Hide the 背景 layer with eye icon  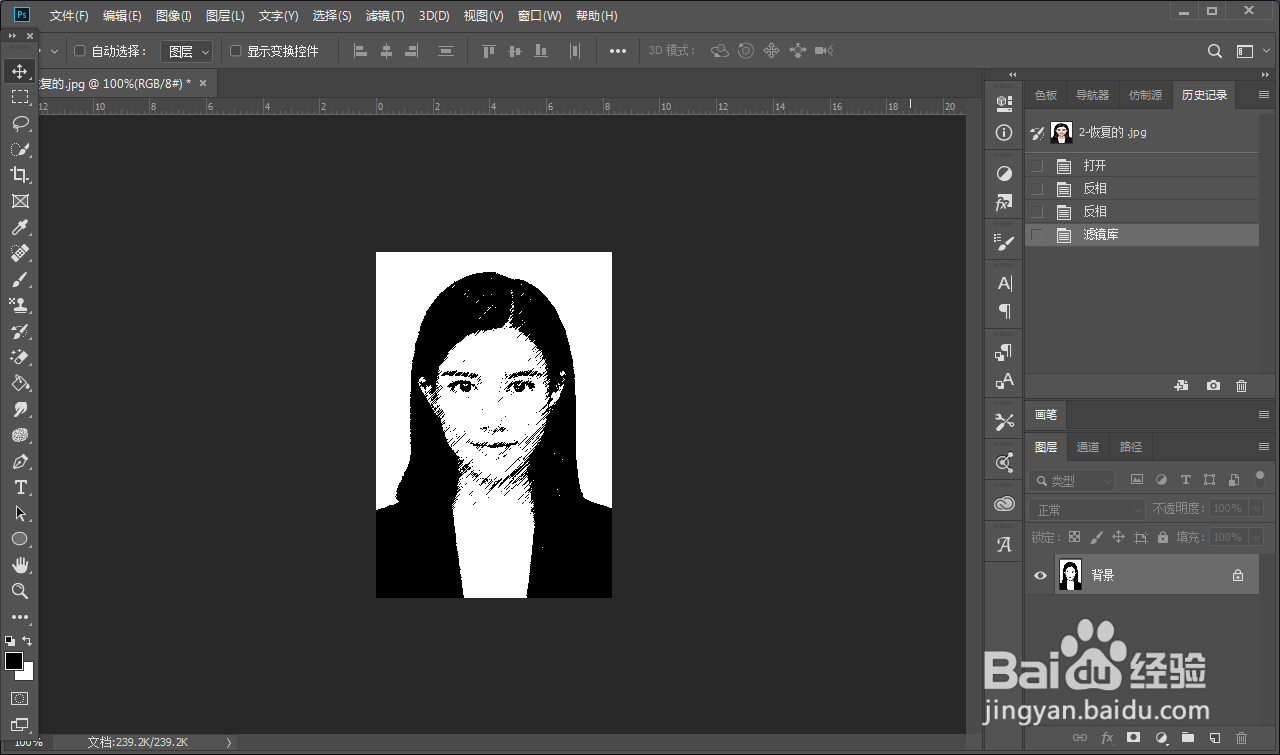1040,575
